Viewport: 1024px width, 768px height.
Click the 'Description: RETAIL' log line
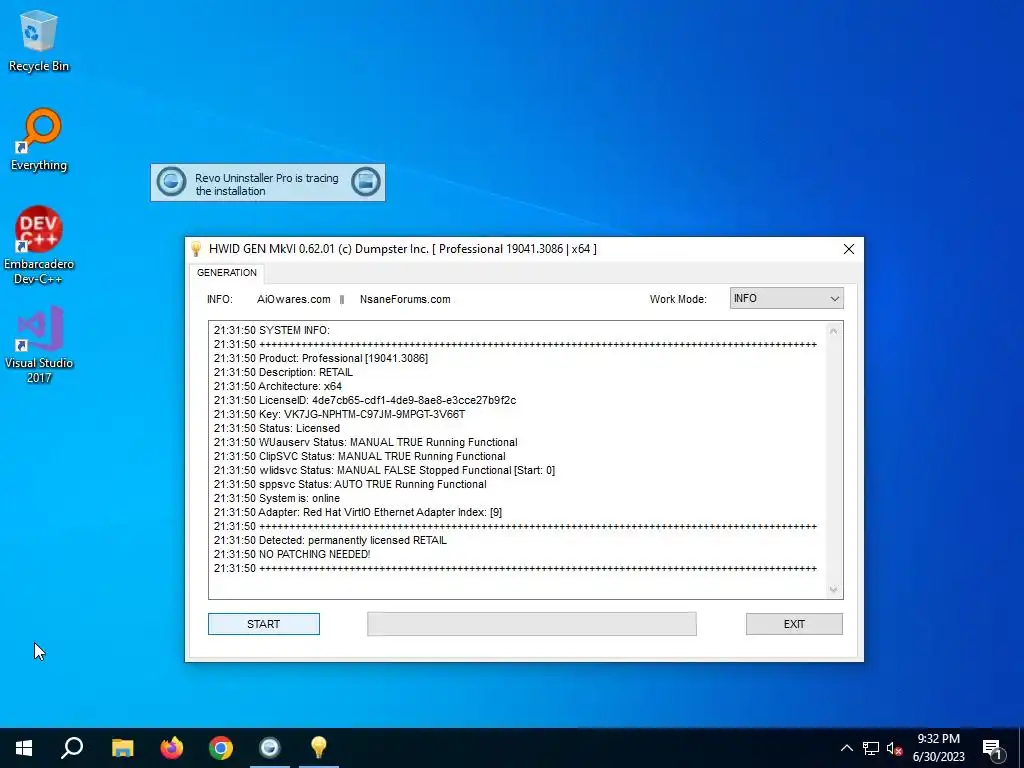click(x=283, y=372)
